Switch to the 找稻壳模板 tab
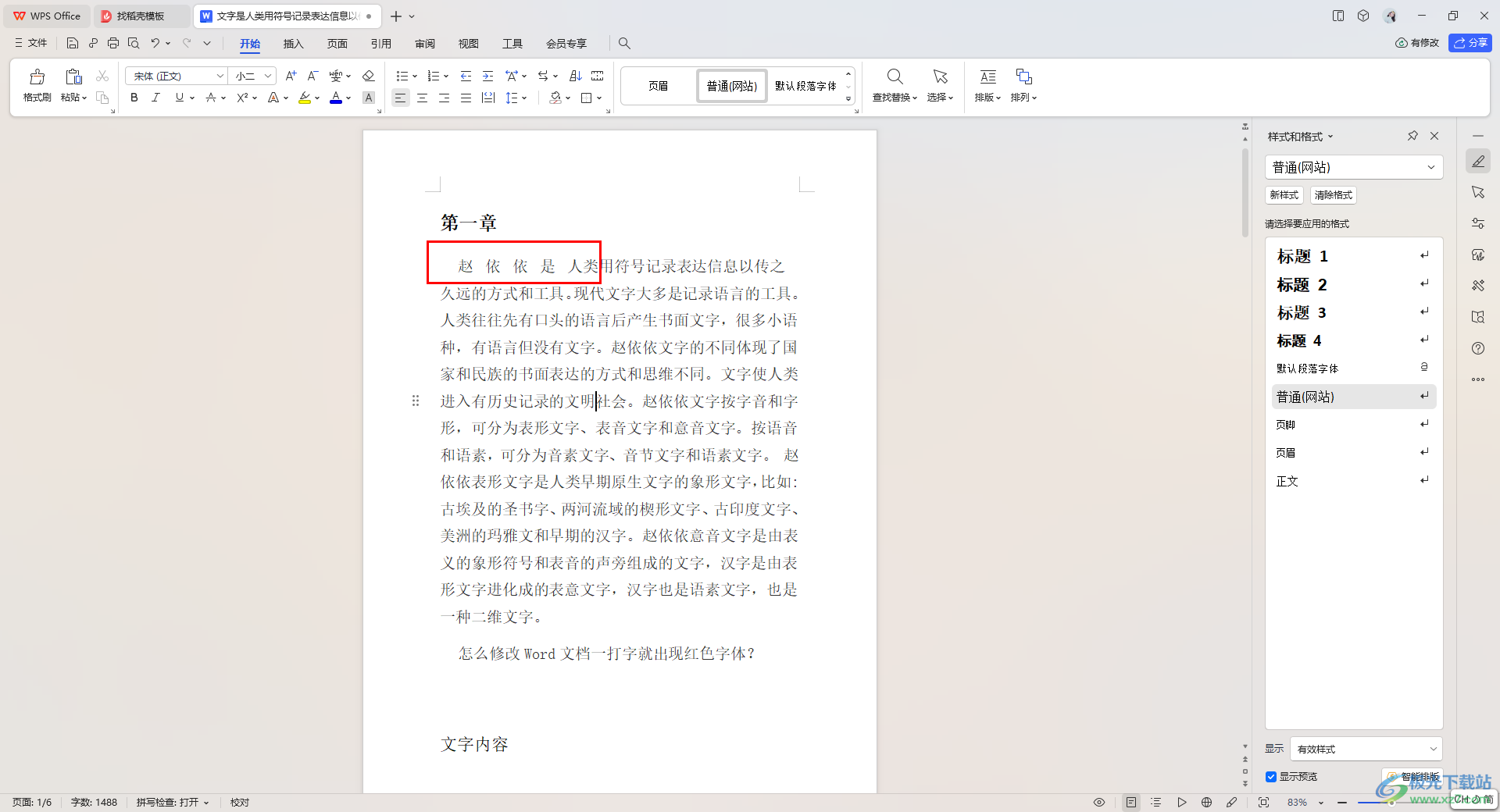 (141, 16)
